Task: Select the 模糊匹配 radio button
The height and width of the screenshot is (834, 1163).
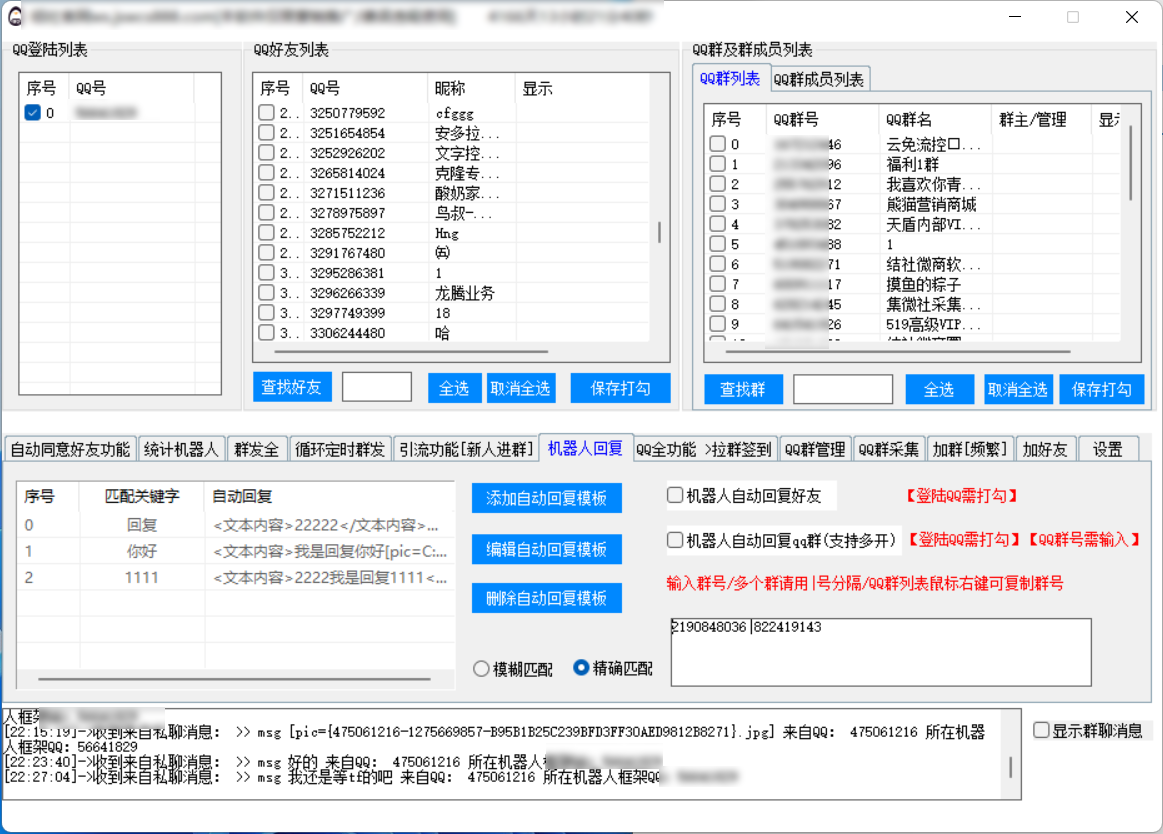Action: (481, 668)
